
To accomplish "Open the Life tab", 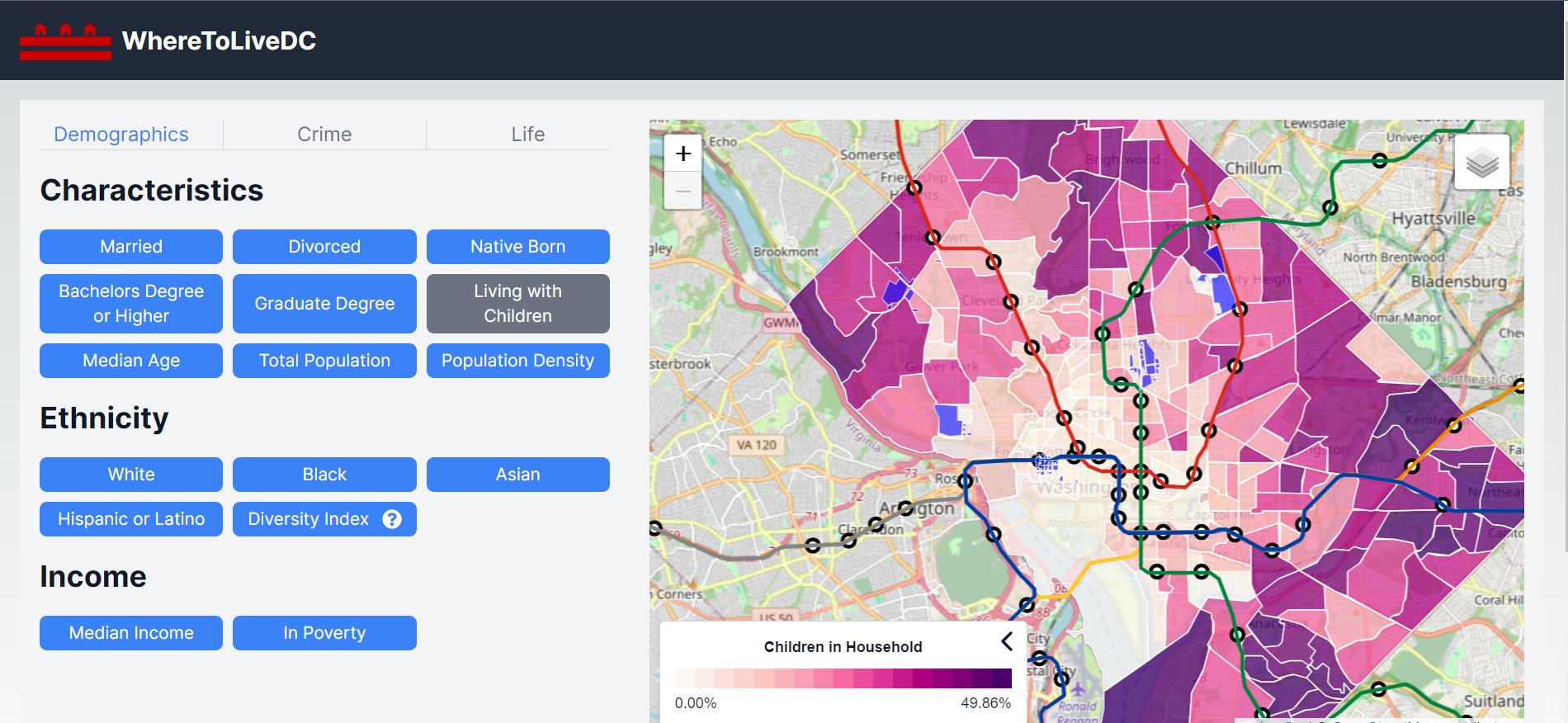I will click(x=527, y=135).
